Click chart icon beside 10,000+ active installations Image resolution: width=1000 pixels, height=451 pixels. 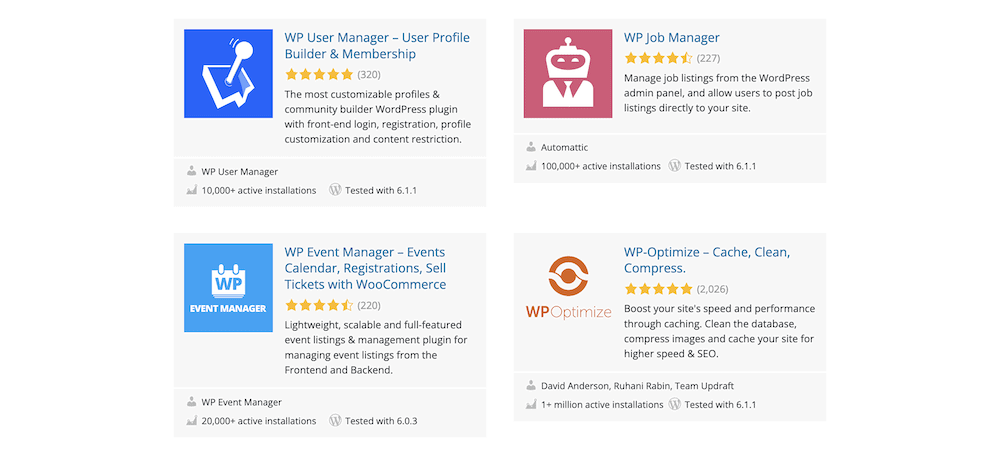pyautogui.click(x=191, y=190)
